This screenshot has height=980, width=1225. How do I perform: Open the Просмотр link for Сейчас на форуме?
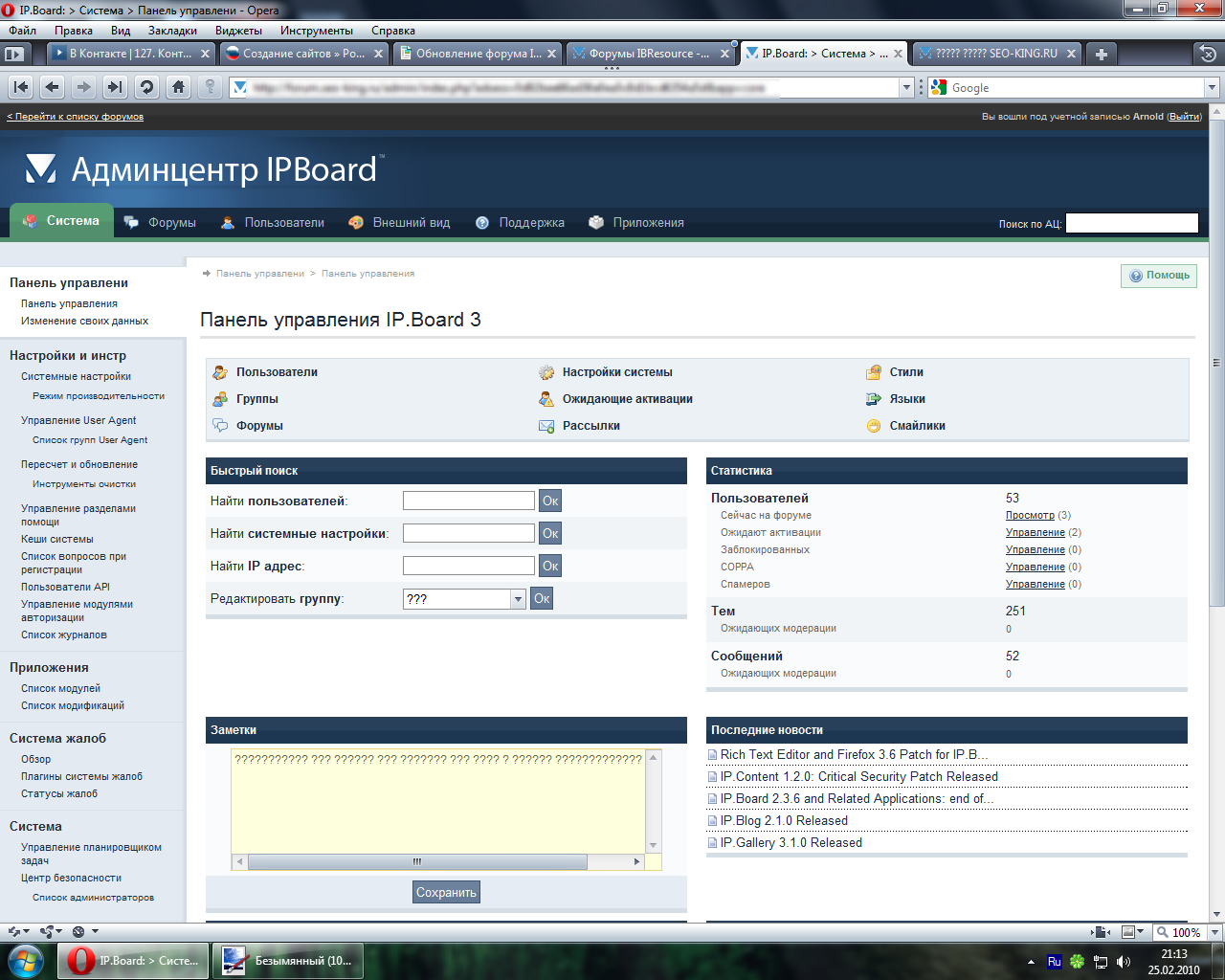click(x=1030, y=515)
